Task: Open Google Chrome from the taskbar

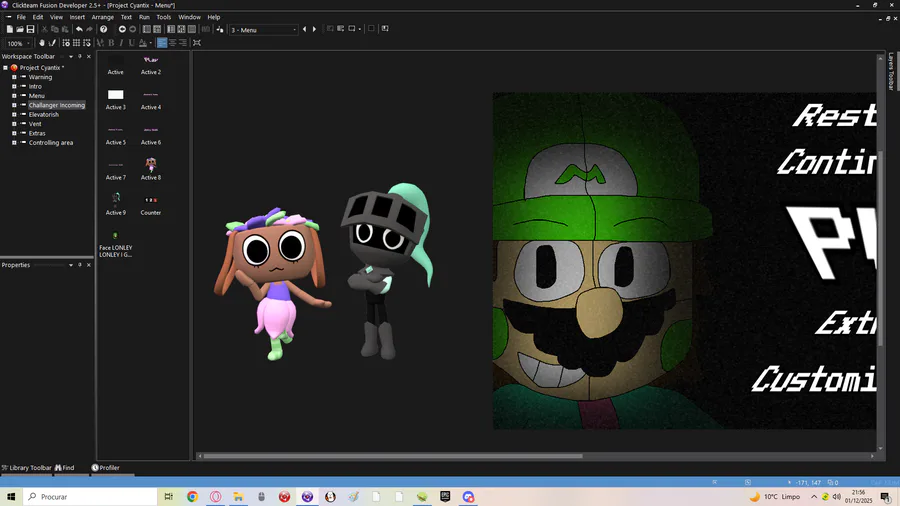Action: [x=192, y=496]
